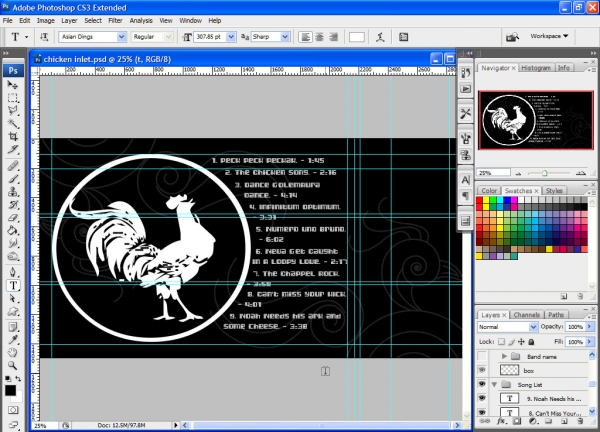Select the Pen tool
This screenshot has width=600, height=432.
(x=13, y=272)
